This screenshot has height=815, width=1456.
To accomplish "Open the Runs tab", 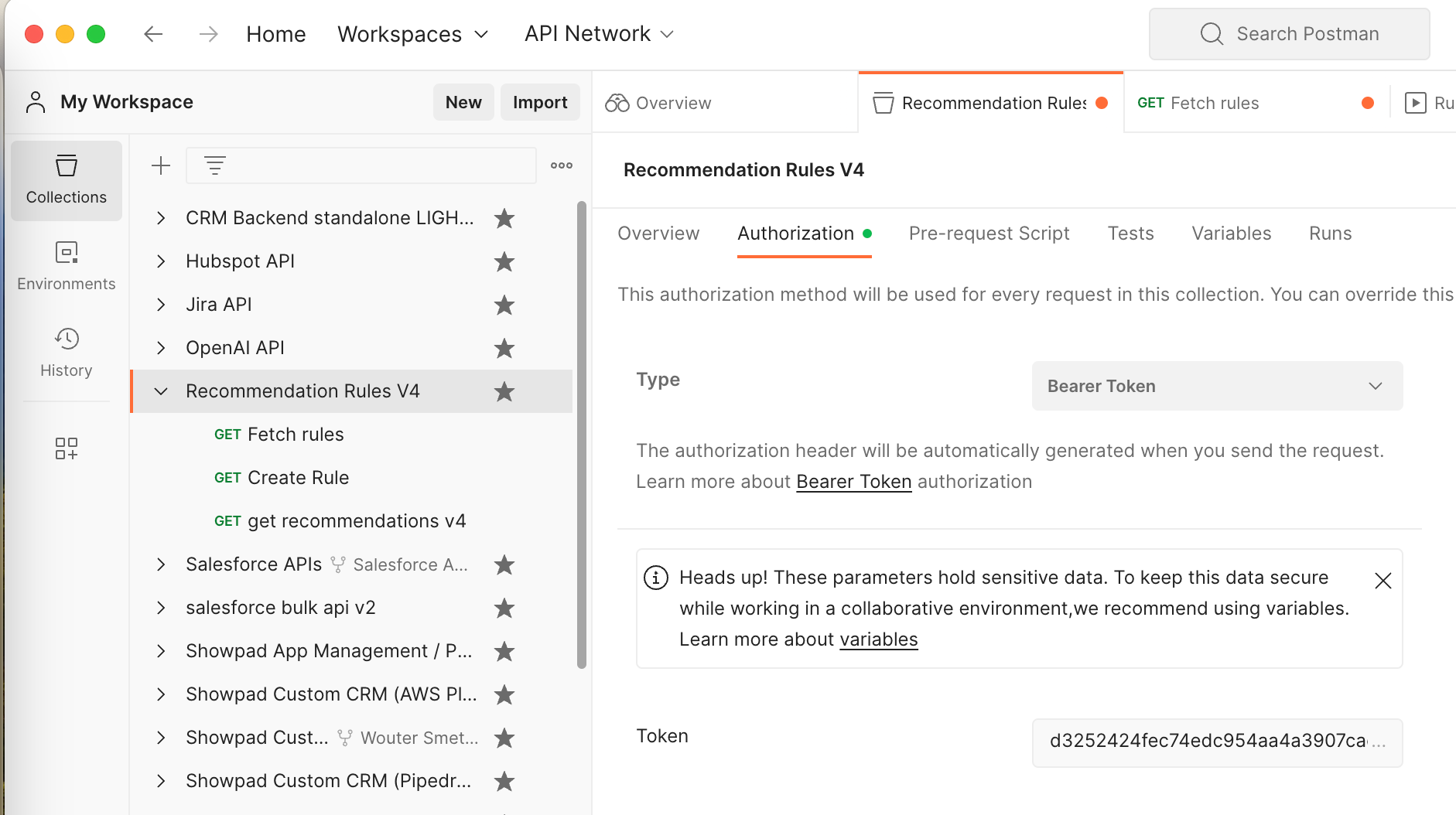I will [1330, 234].
